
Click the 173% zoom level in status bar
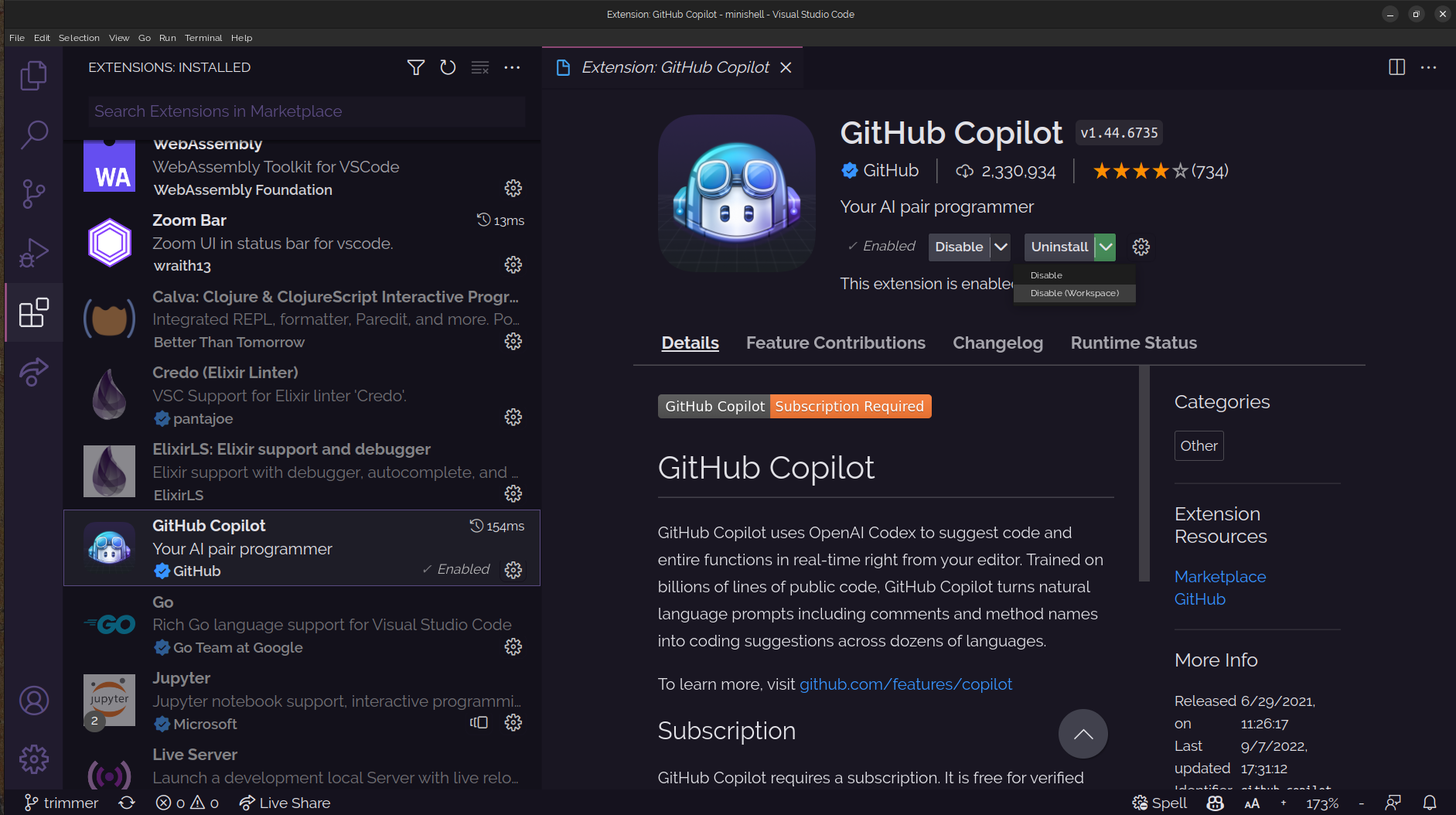pyautogui.click(x=1321, y=803)
